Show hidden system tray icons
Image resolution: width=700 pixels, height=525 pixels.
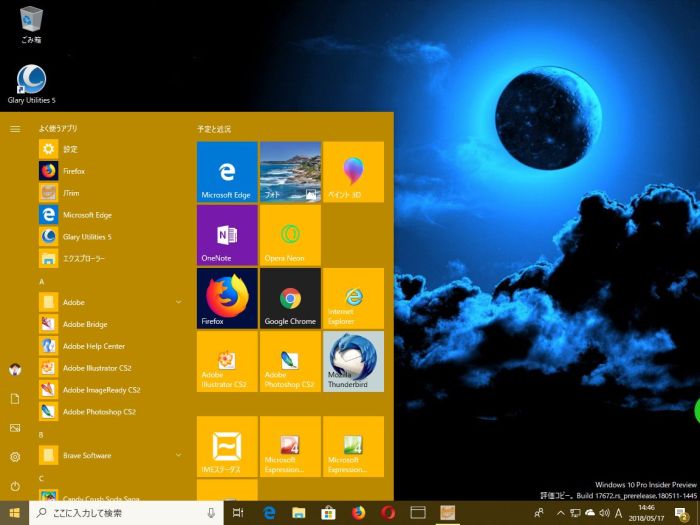560,513
